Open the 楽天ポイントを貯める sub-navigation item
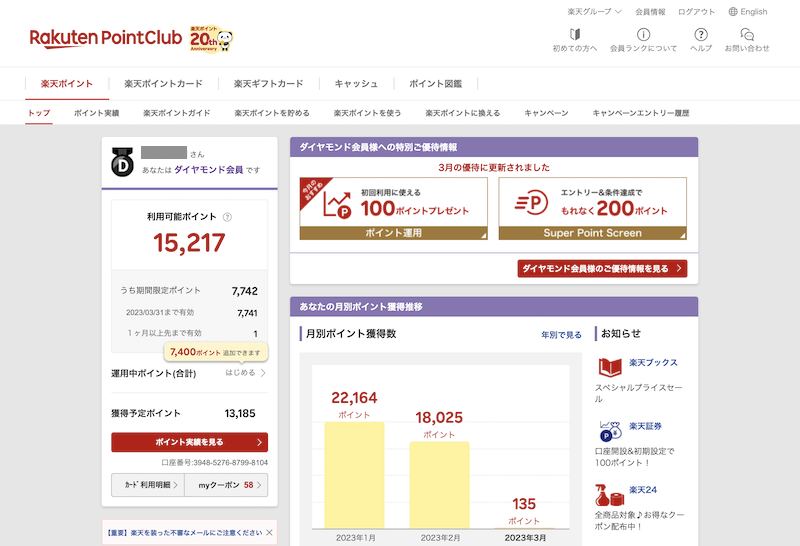Image resolution: width=800 pixels, height=546 pixels. 272,113
